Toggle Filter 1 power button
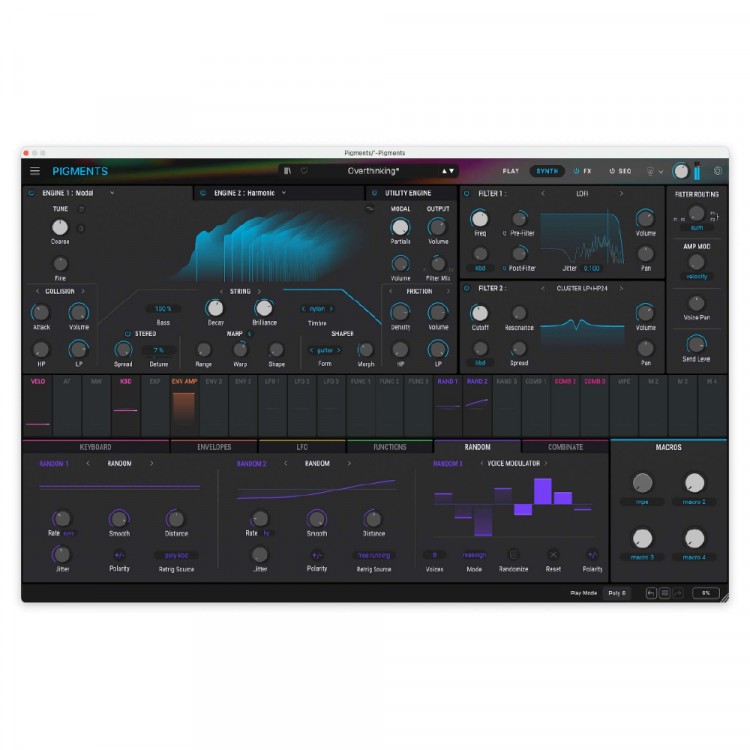The height and width of the screenshot is (750, 750). 466,193
